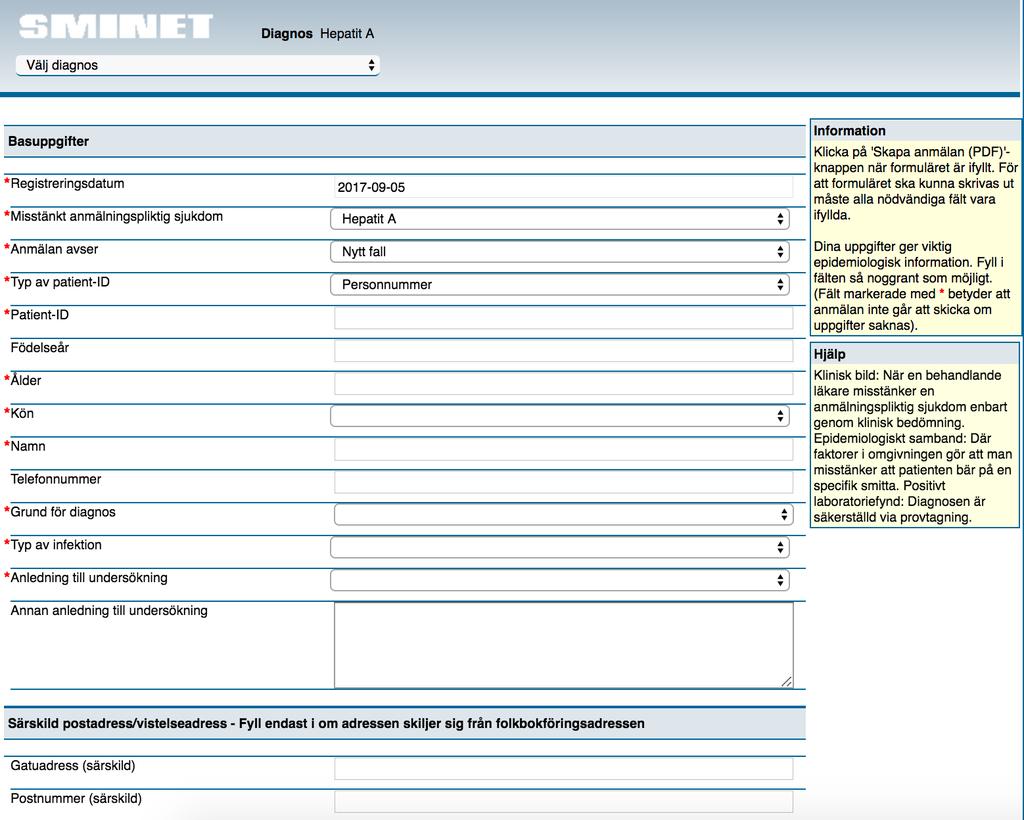1024x820 pixels.
Task: Open the Anmälan avser dropdown
Action: pos(560,251)
